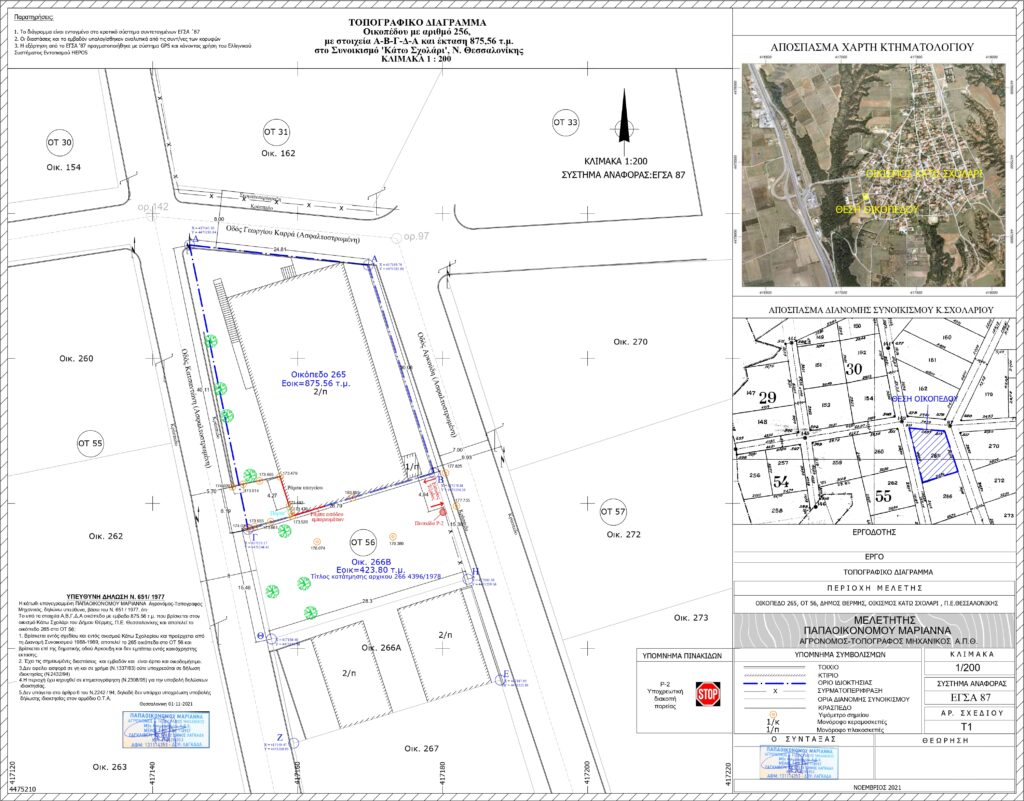Click the 1/200 scale value in title block
The image size is (1024, 801).
[x=968, y=667]
